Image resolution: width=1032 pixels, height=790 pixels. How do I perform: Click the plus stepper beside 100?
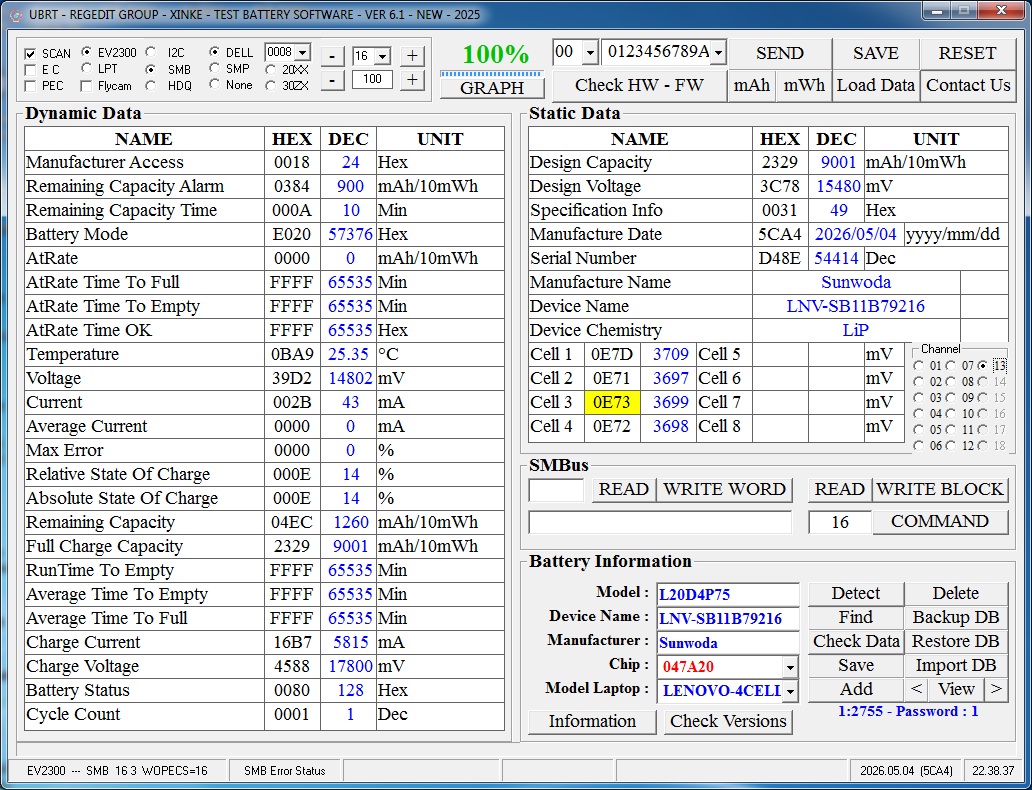(x=412, y=80)
